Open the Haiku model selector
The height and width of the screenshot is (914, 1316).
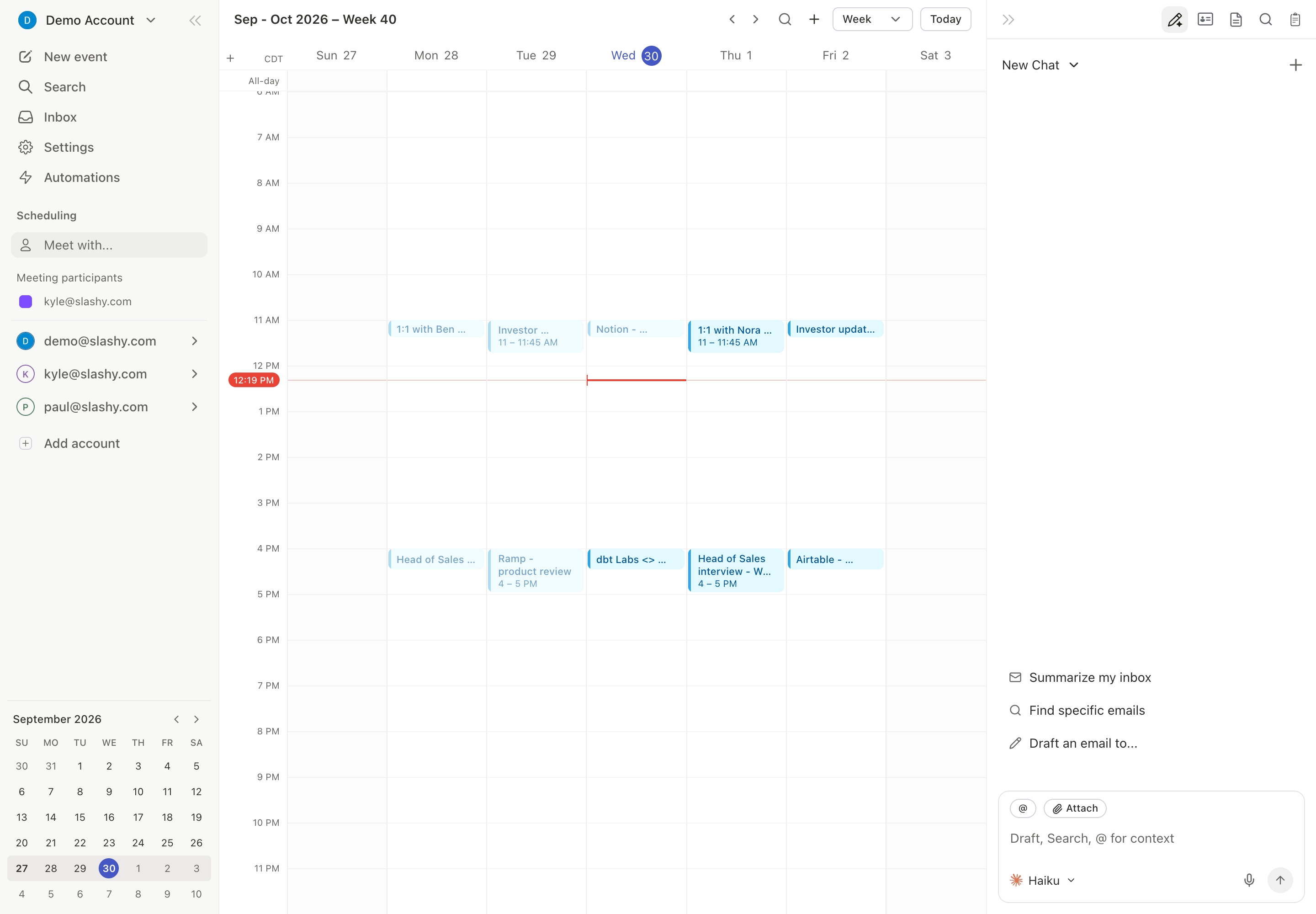(x=1043, y=881)
